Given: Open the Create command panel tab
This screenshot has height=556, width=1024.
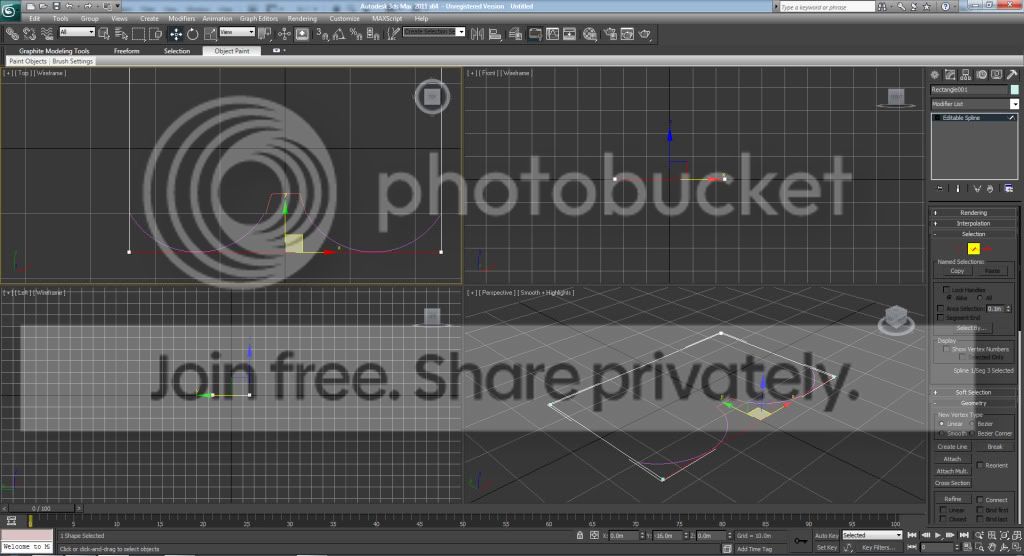Looking at the screenshot, I should (x=935, y=75).
